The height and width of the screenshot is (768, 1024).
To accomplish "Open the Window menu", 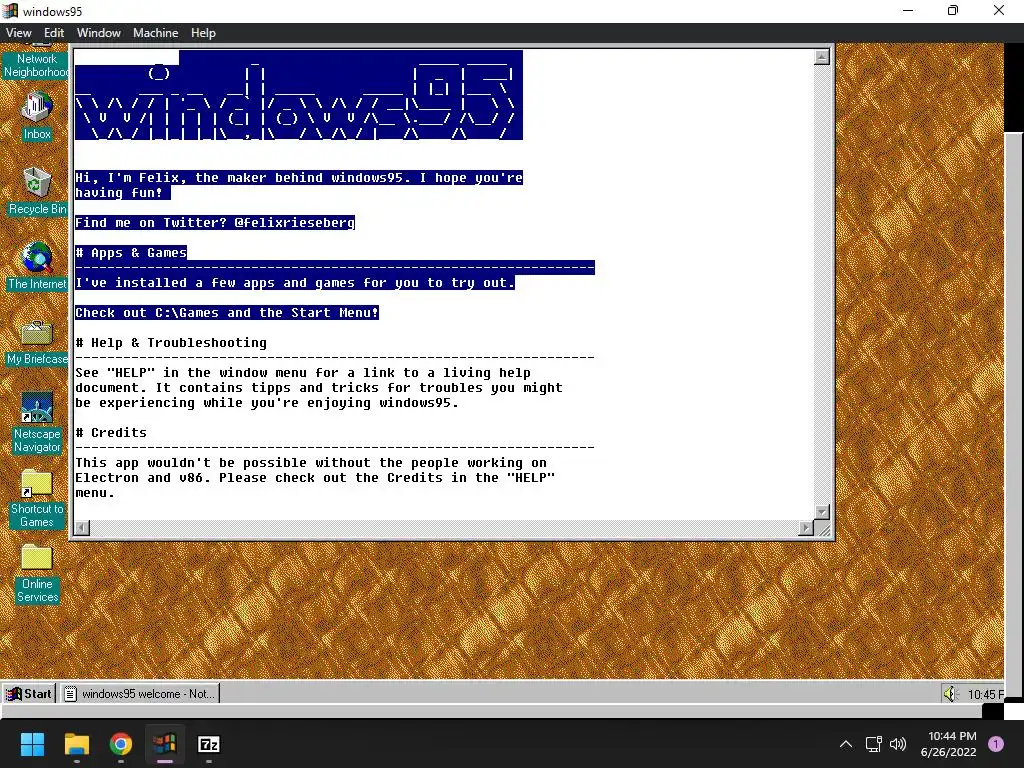I will (x=99, y=33).
